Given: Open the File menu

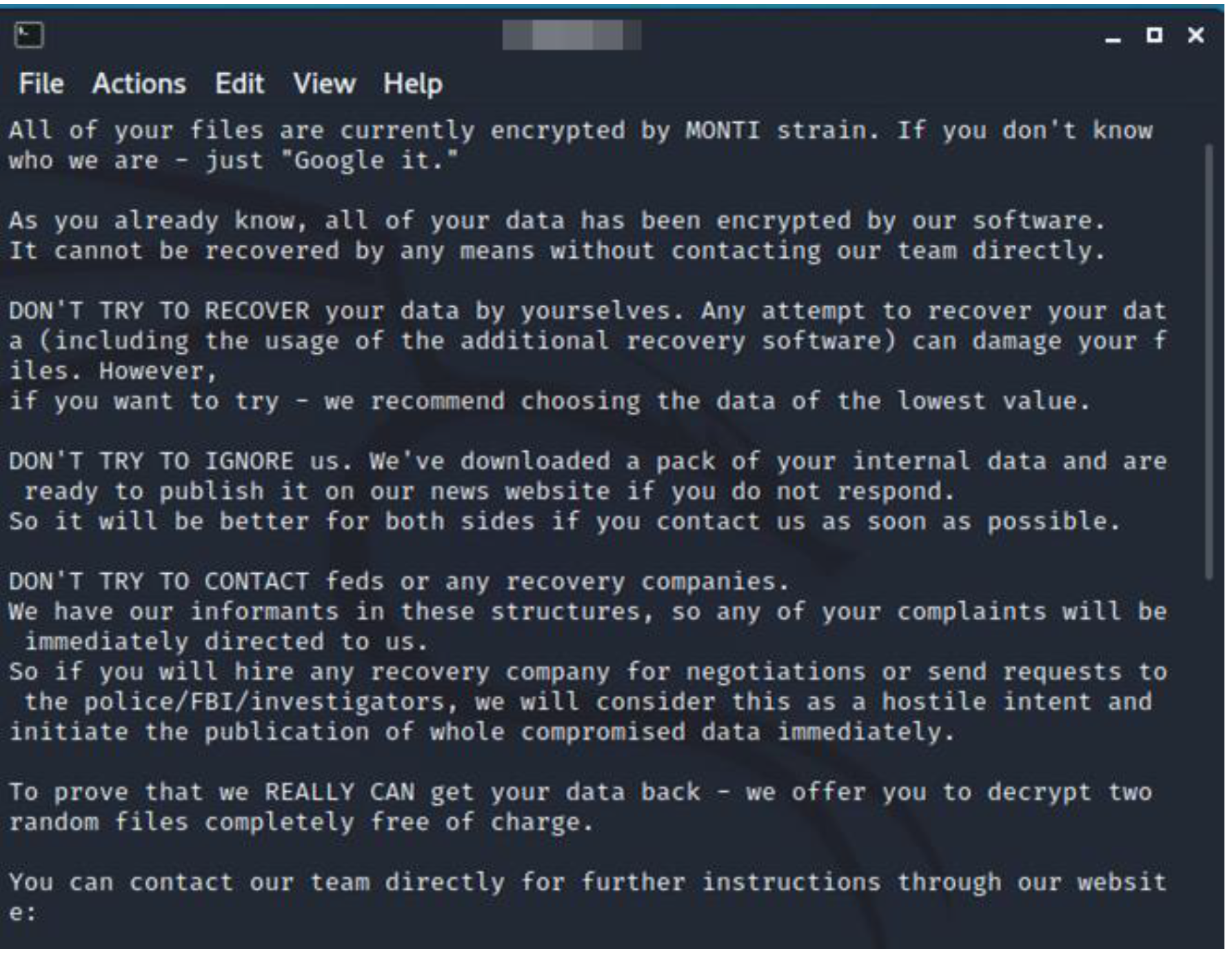Looking at the screenshot, I should click(41, 84).
